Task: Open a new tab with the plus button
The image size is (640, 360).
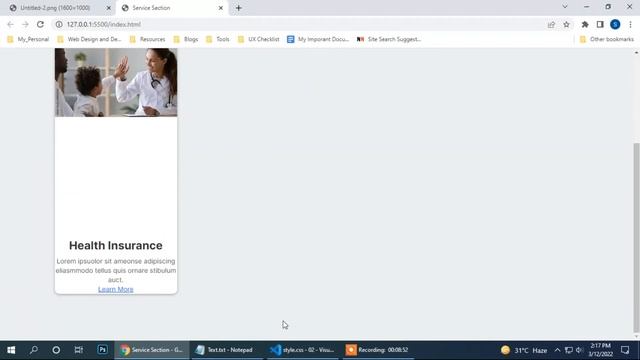Action: tap(238, 8)
